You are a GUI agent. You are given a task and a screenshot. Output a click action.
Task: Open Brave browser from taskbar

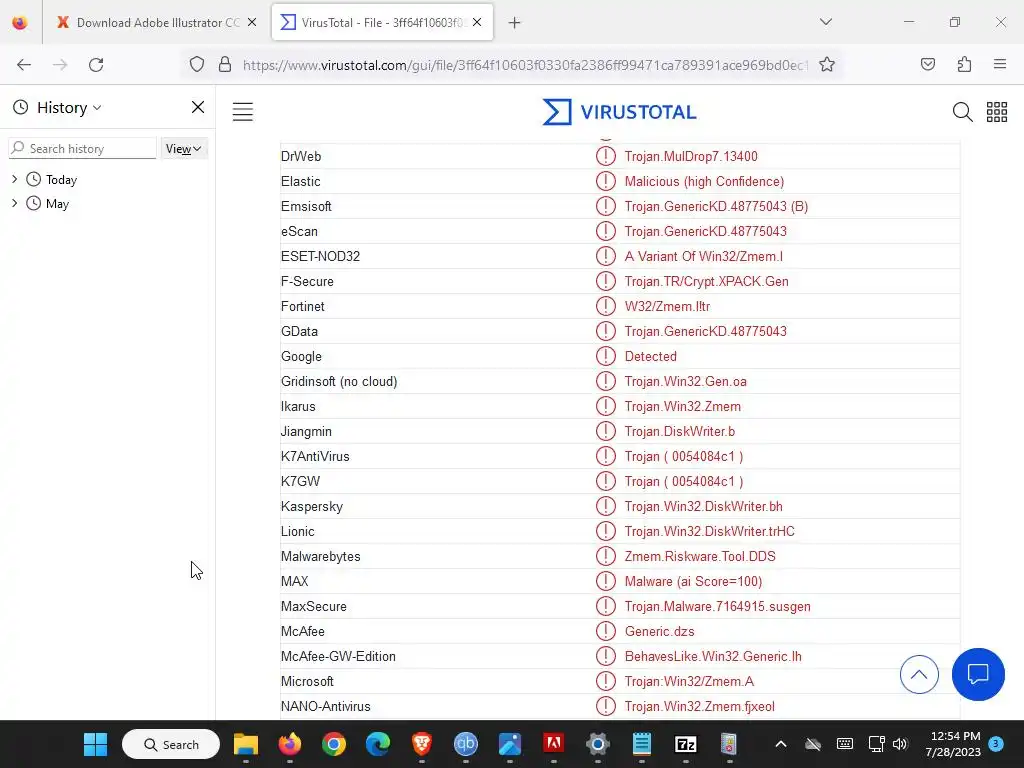(x=421, y=744)
